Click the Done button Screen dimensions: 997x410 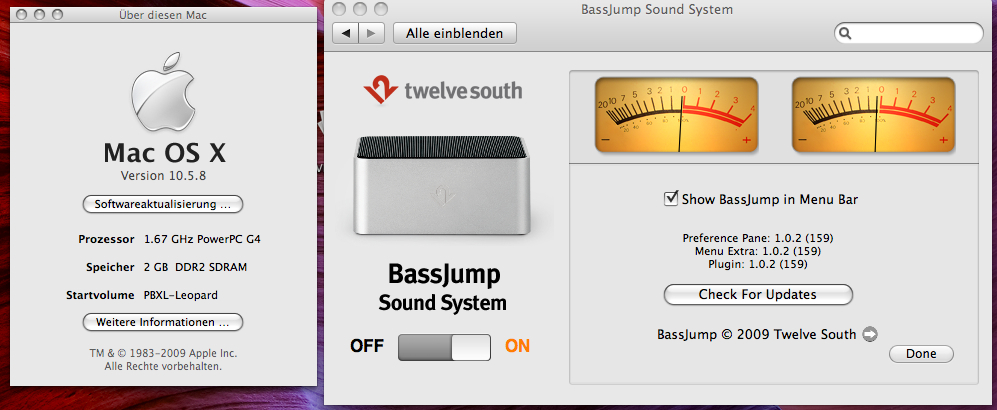tap(921, 354)
